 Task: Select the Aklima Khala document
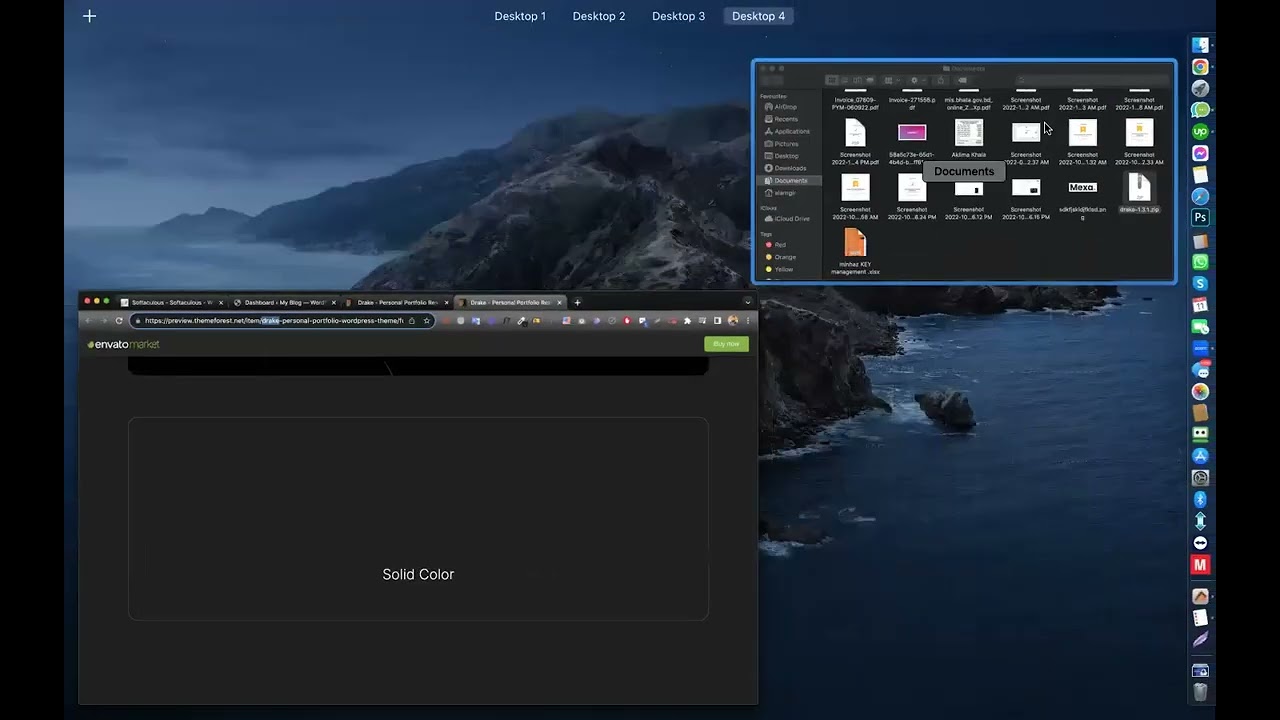click(968, 139)
